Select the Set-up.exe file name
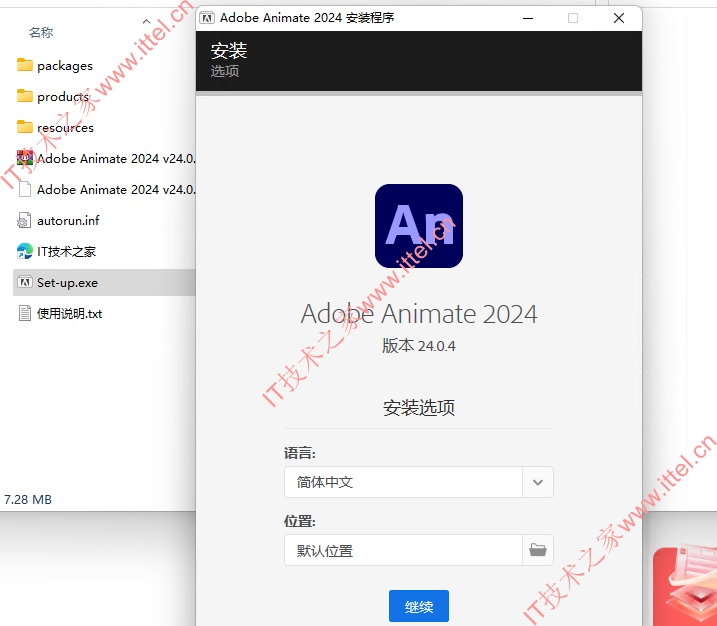 pos(67,283)
